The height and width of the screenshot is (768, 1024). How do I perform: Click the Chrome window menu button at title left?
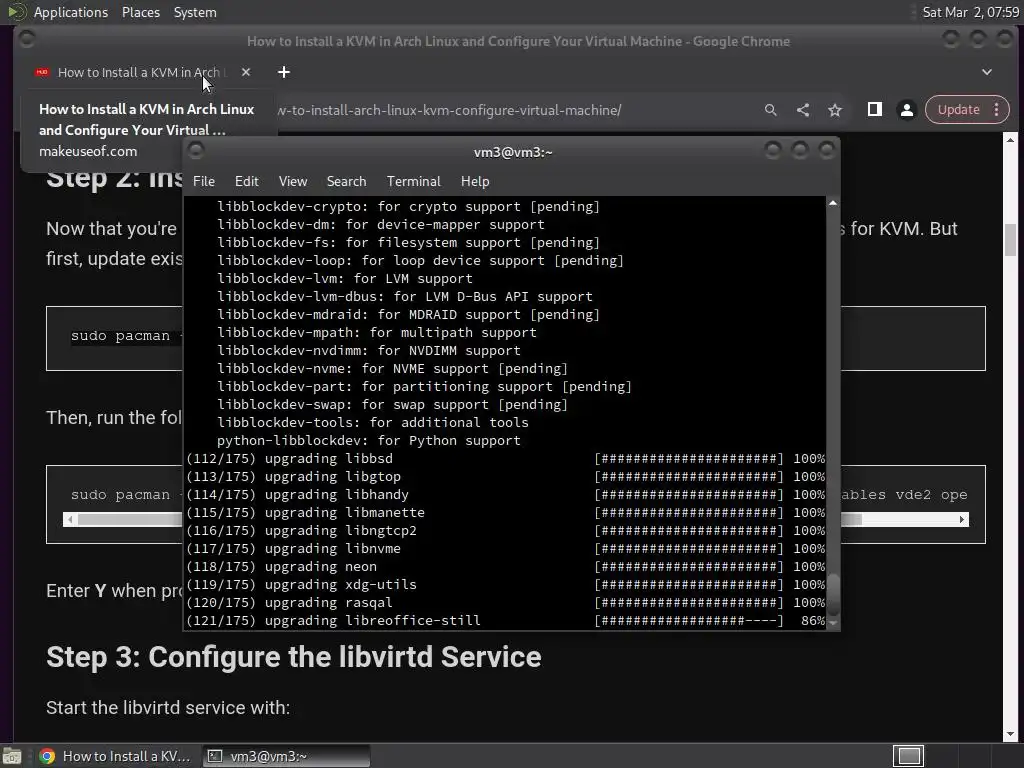(x=27, y=40)
